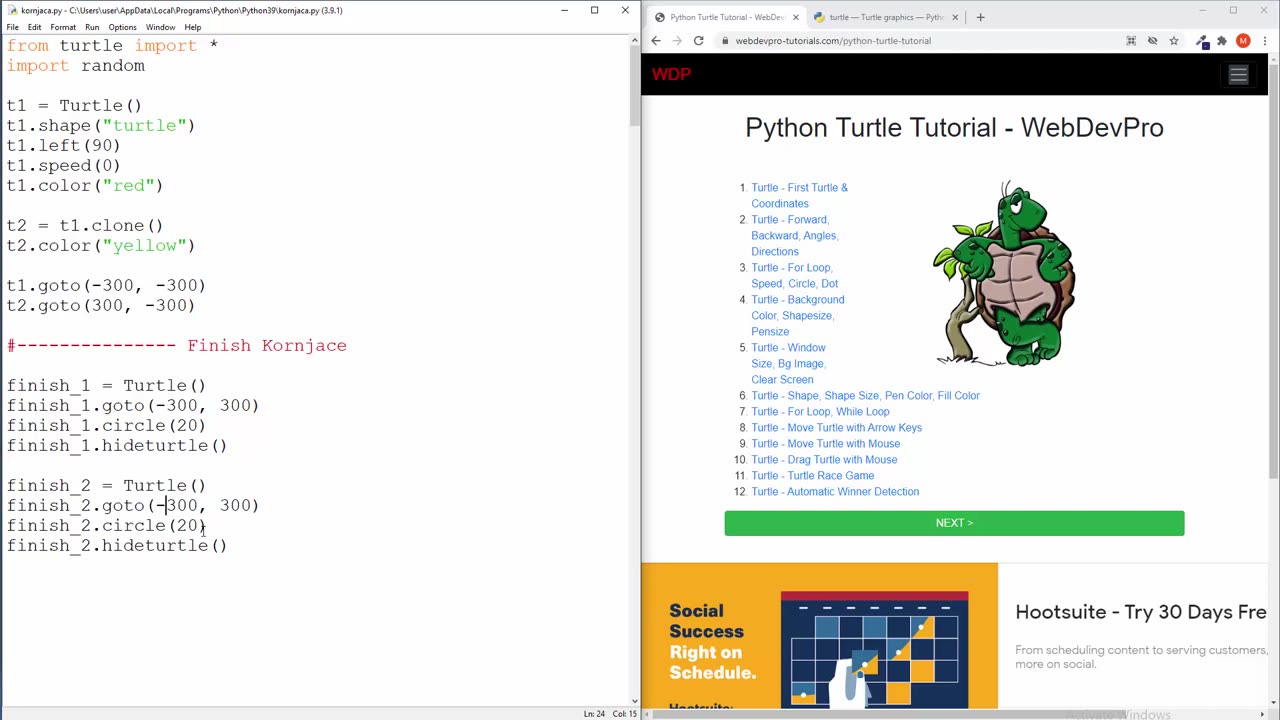
Task: Open Chrome extensions puzzle icon
Action: (x=1222, y=41)
